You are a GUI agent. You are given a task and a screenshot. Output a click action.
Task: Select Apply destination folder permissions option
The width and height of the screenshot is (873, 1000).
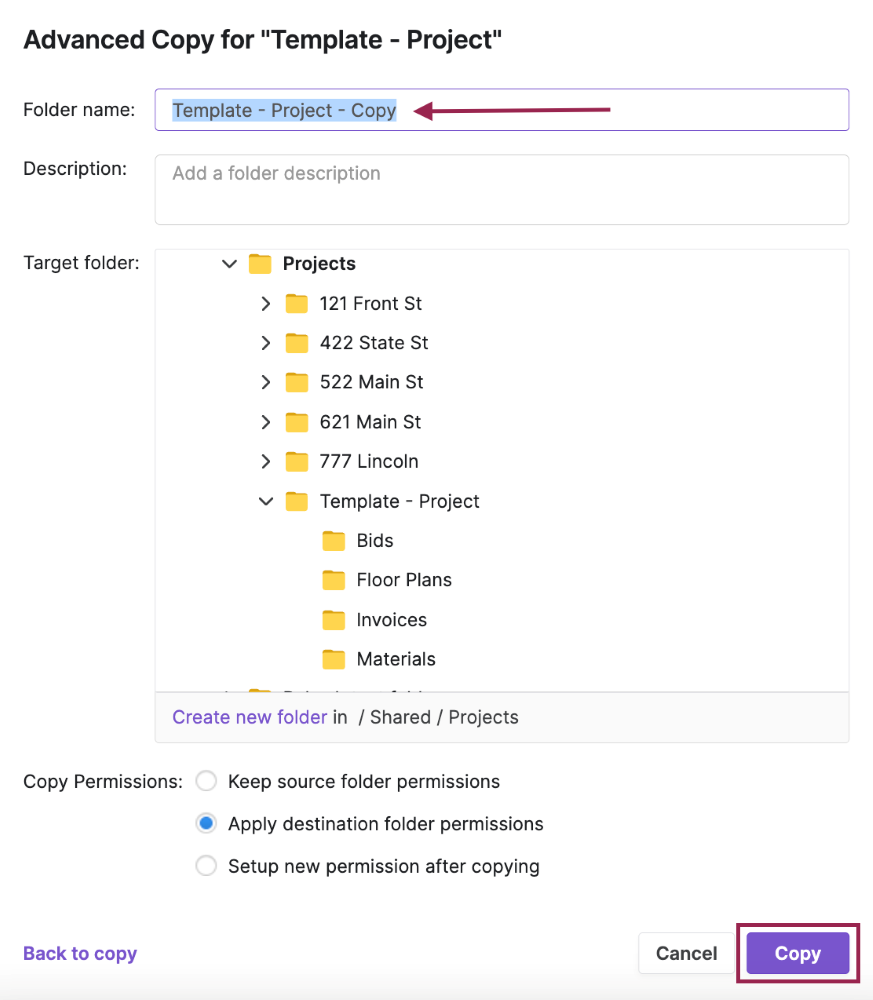(206, 823)
